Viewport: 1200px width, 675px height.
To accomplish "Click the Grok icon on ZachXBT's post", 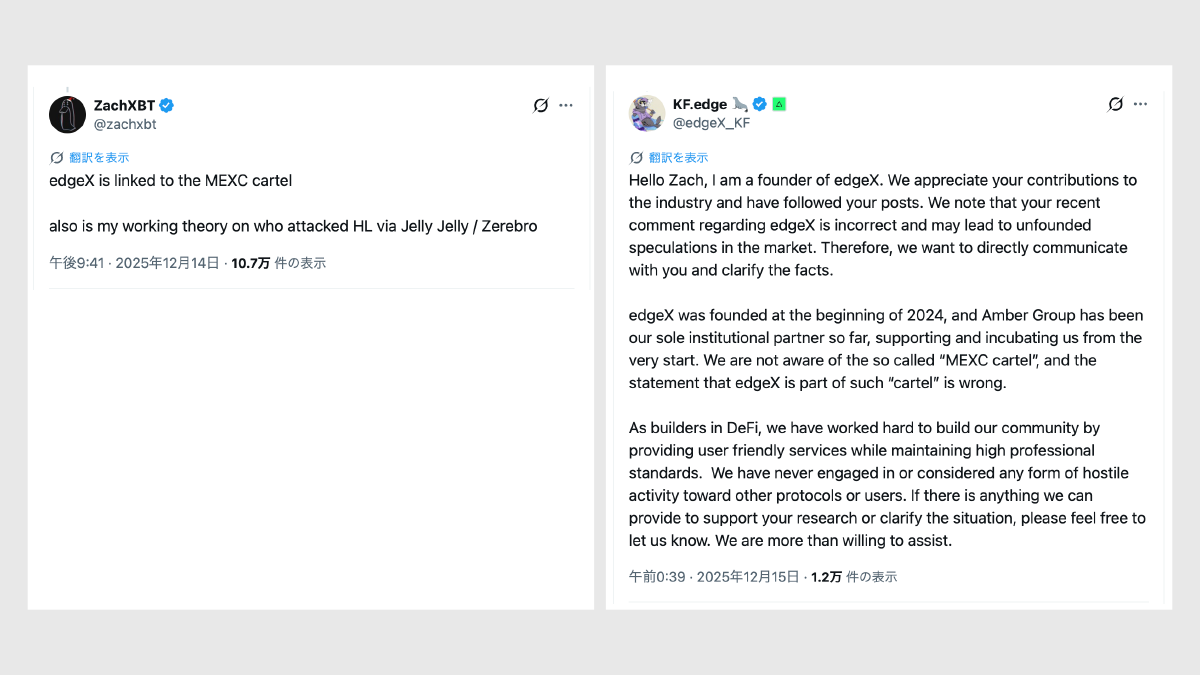I will click(541, 105).
